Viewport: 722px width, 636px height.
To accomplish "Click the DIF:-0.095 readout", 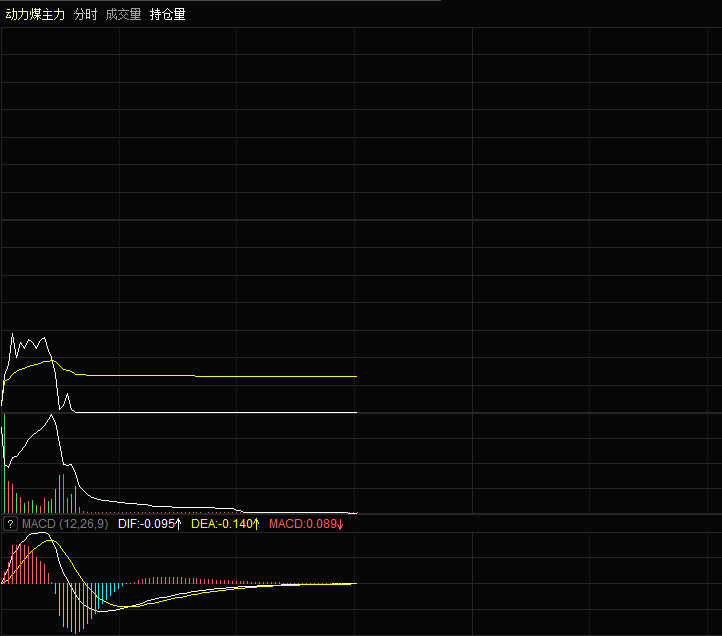I will pos(146,524).
